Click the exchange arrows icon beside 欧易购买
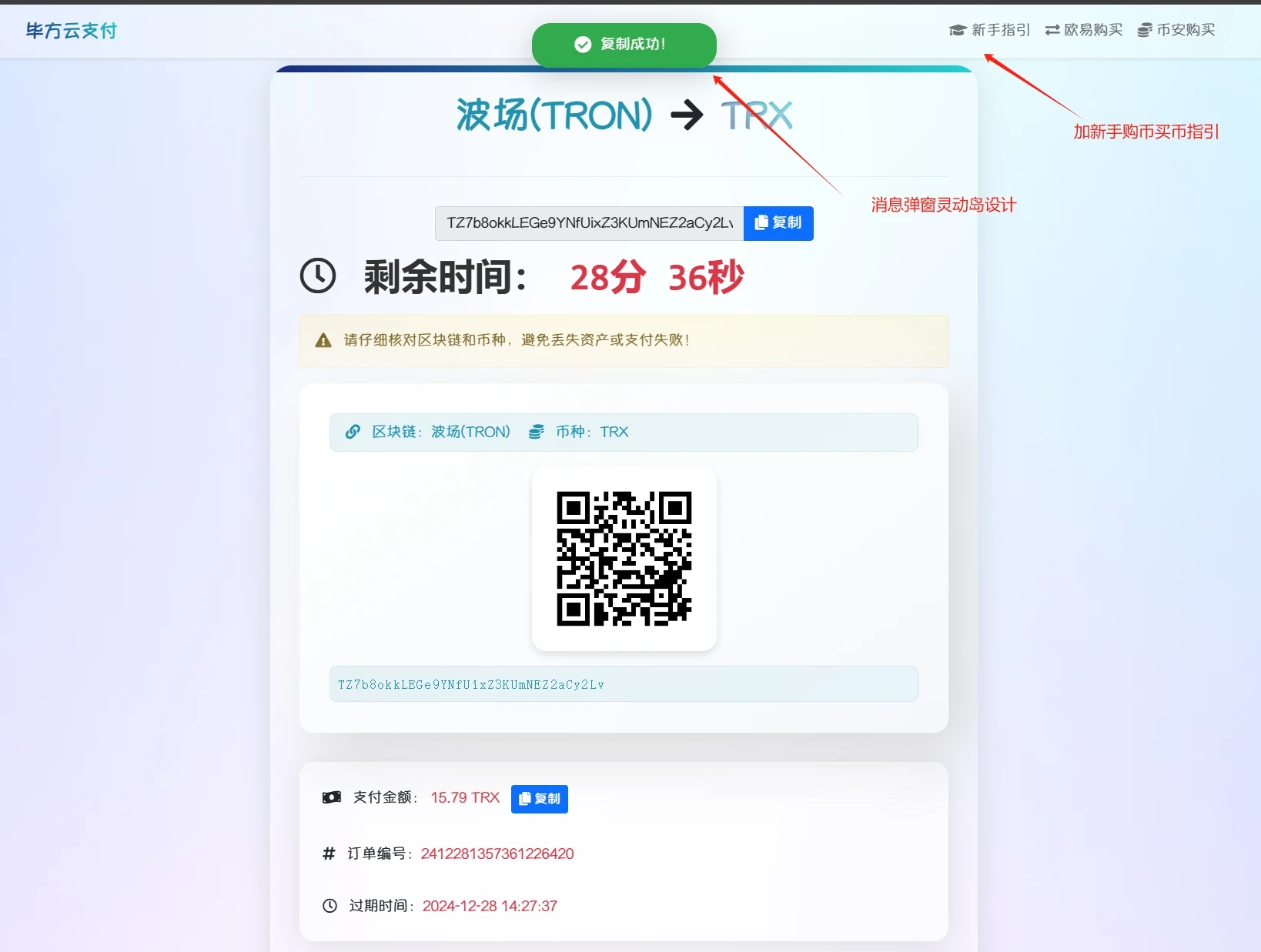This screenshot has height=952, width=1261. pos(1052,30)
